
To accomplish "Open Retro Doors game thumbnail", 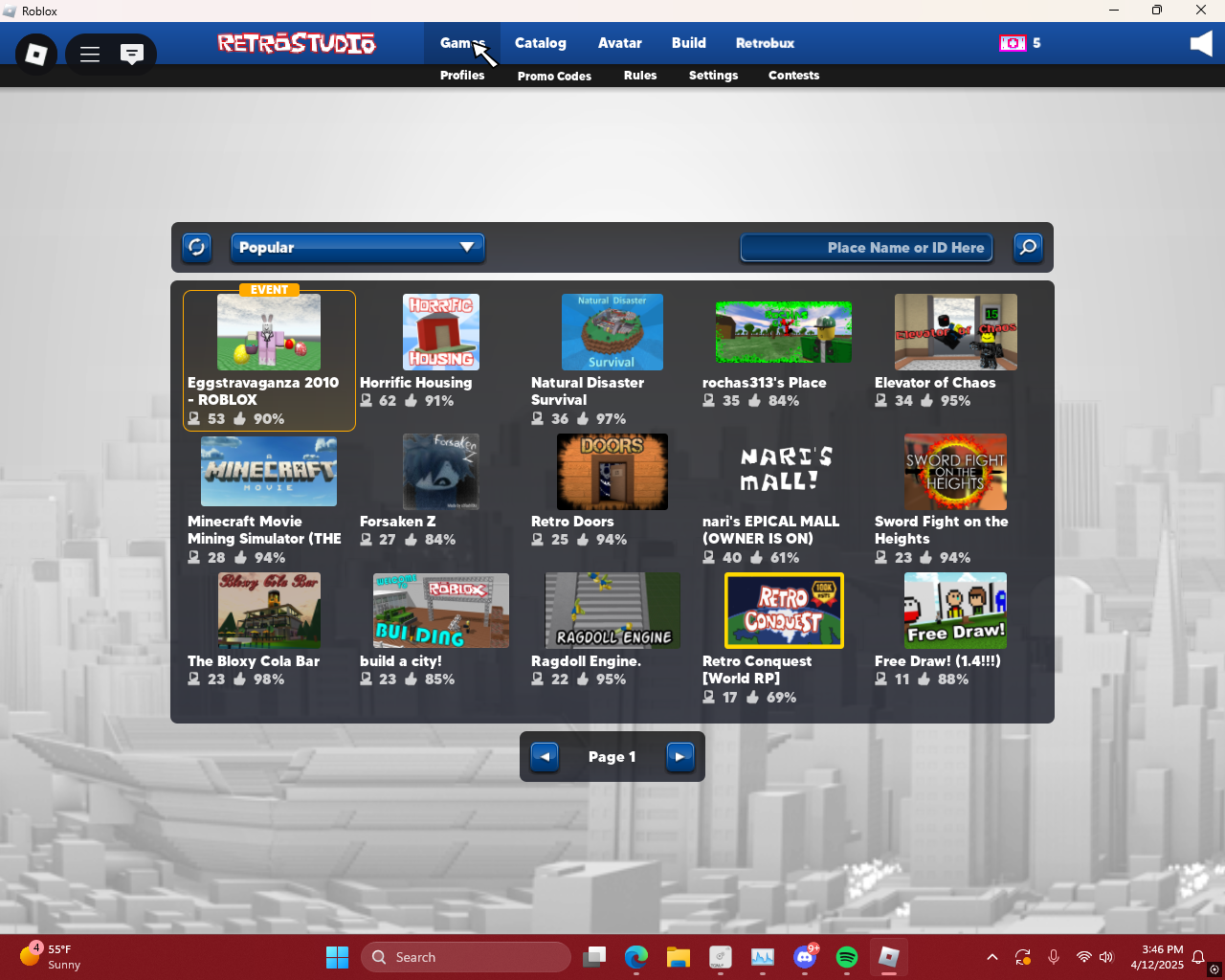I will [x=612, y=472].
